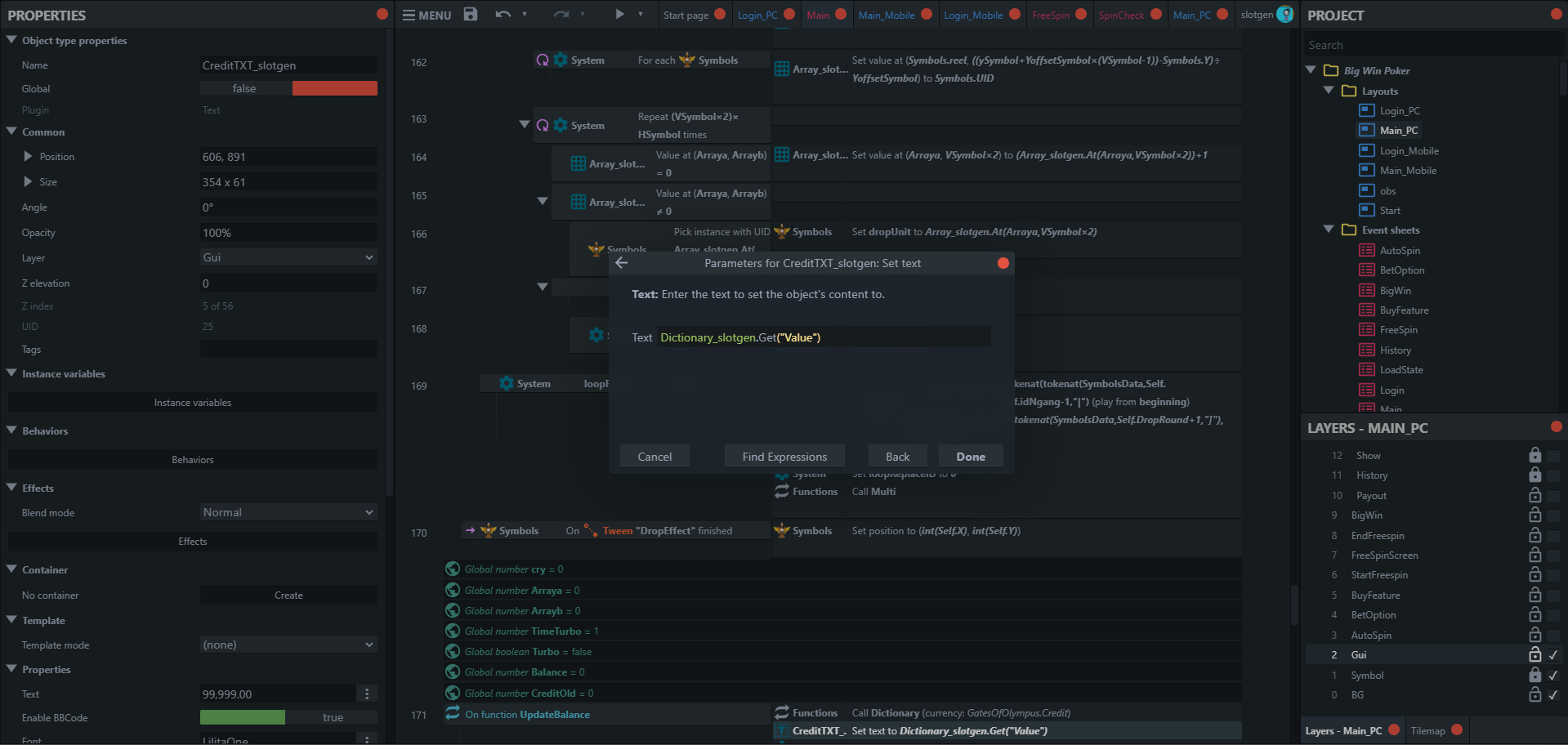This screenshot has height=745, width=1568.
Task: Open the three-dot editor beside the Text property
Action: pos(367,694)
